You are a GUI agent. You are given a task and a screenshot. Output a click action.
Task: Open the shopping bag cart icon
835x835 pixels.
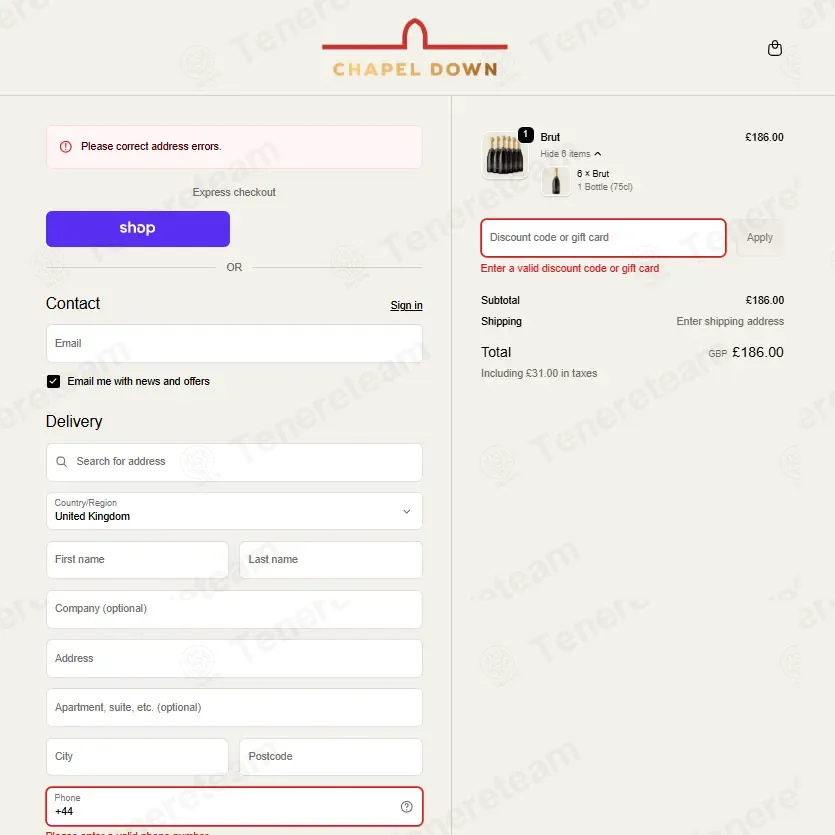[x=774, y=48]
